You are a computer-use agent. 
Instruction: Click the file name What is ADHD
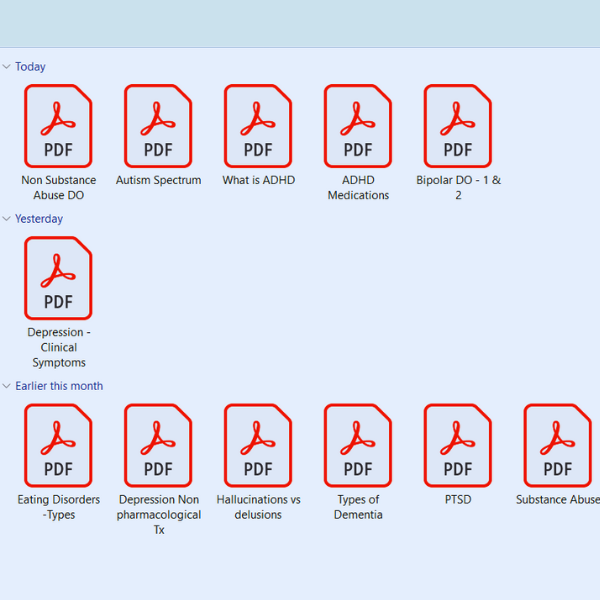[x=259, y=180]
